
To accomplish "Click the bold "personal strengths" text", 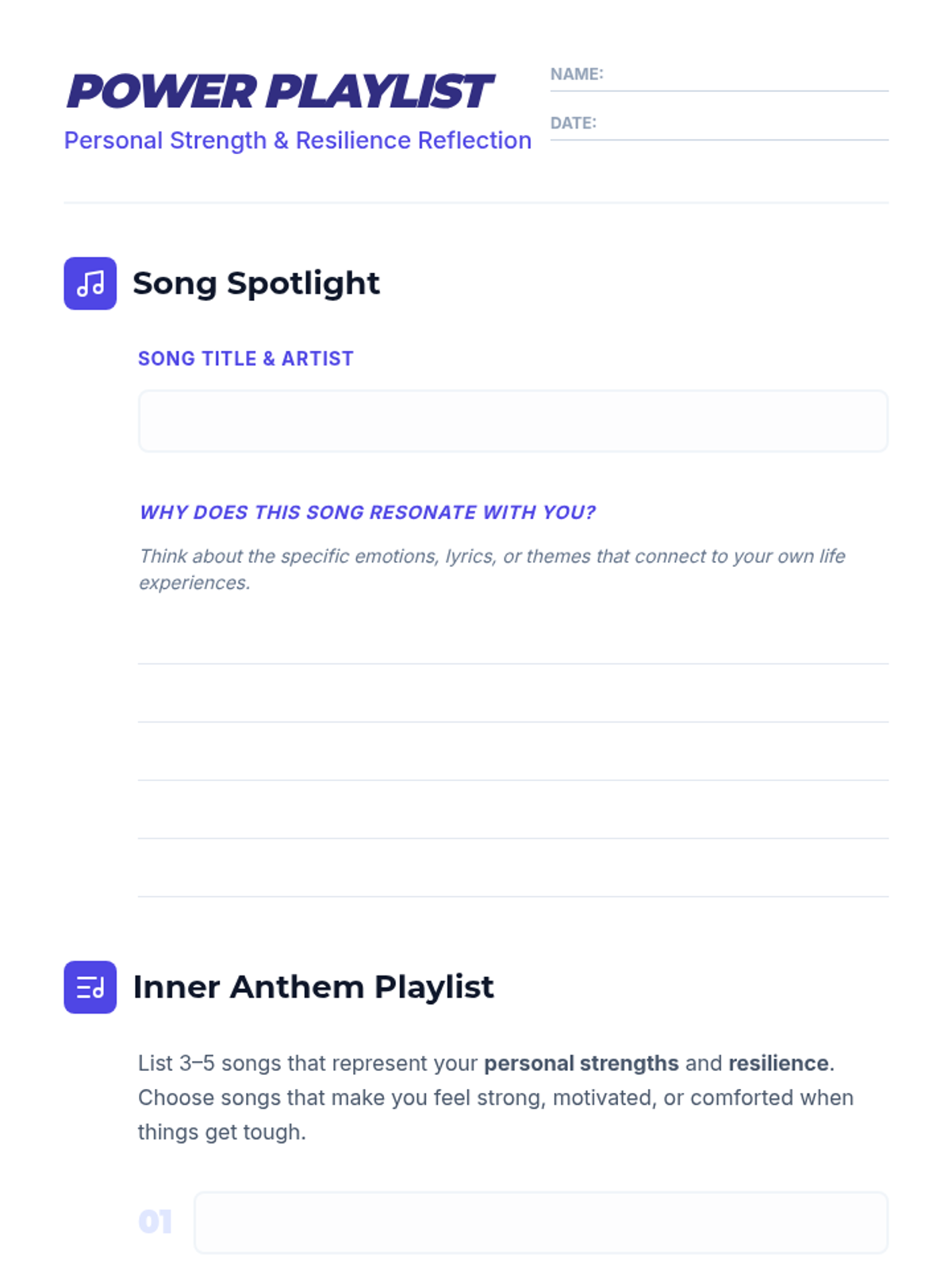I will [x=581, y=1063].
